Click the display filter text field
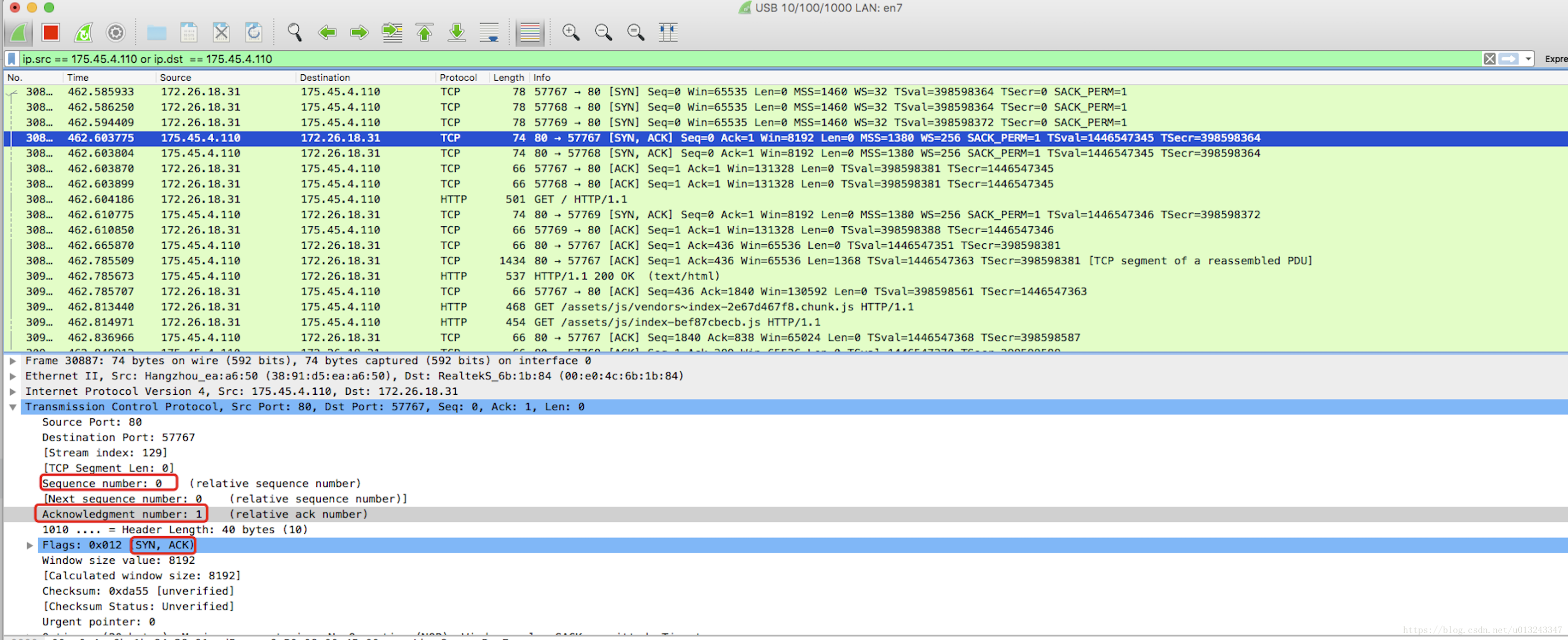This screenshot has width=1568, height=640. coord(730,59)
